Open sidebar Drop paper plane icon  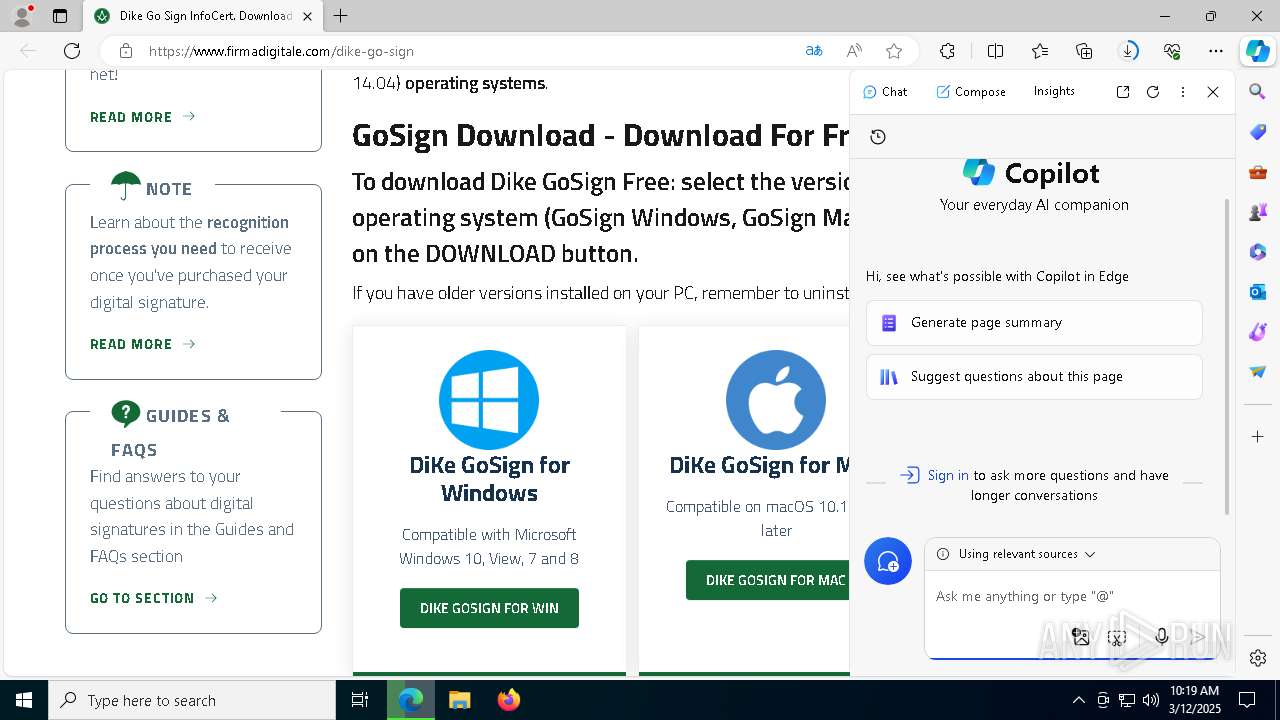pos(1258,372)
